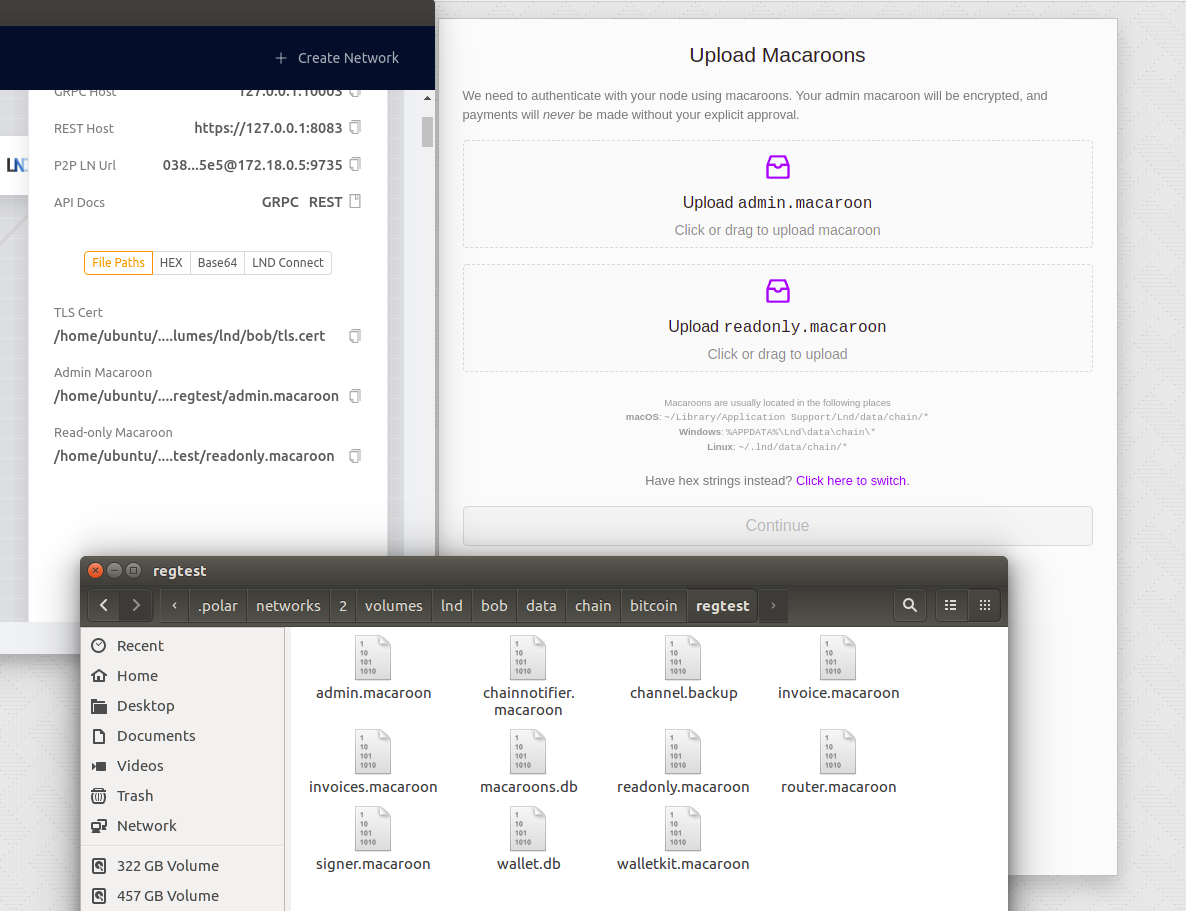This screenshot has width=1186, height=911.
Task: Open API Docs page icon
Action: click(x=355, y=202)
